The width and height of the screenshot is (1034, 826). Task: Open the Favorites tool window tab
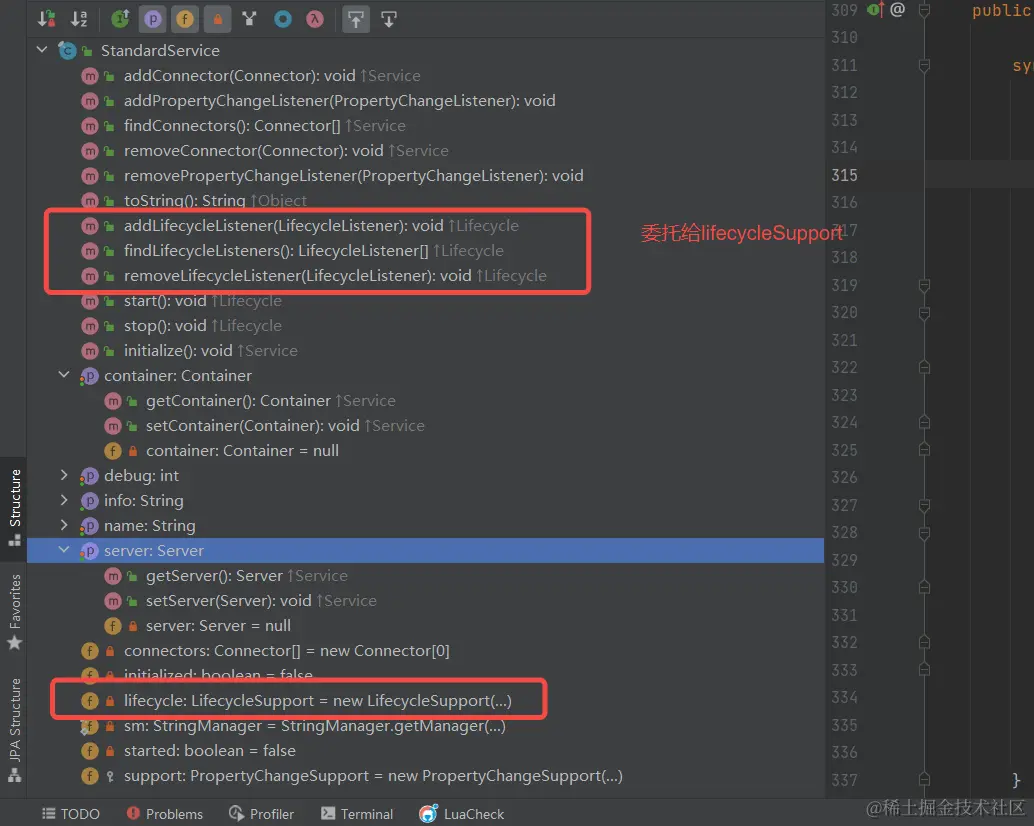15,612
